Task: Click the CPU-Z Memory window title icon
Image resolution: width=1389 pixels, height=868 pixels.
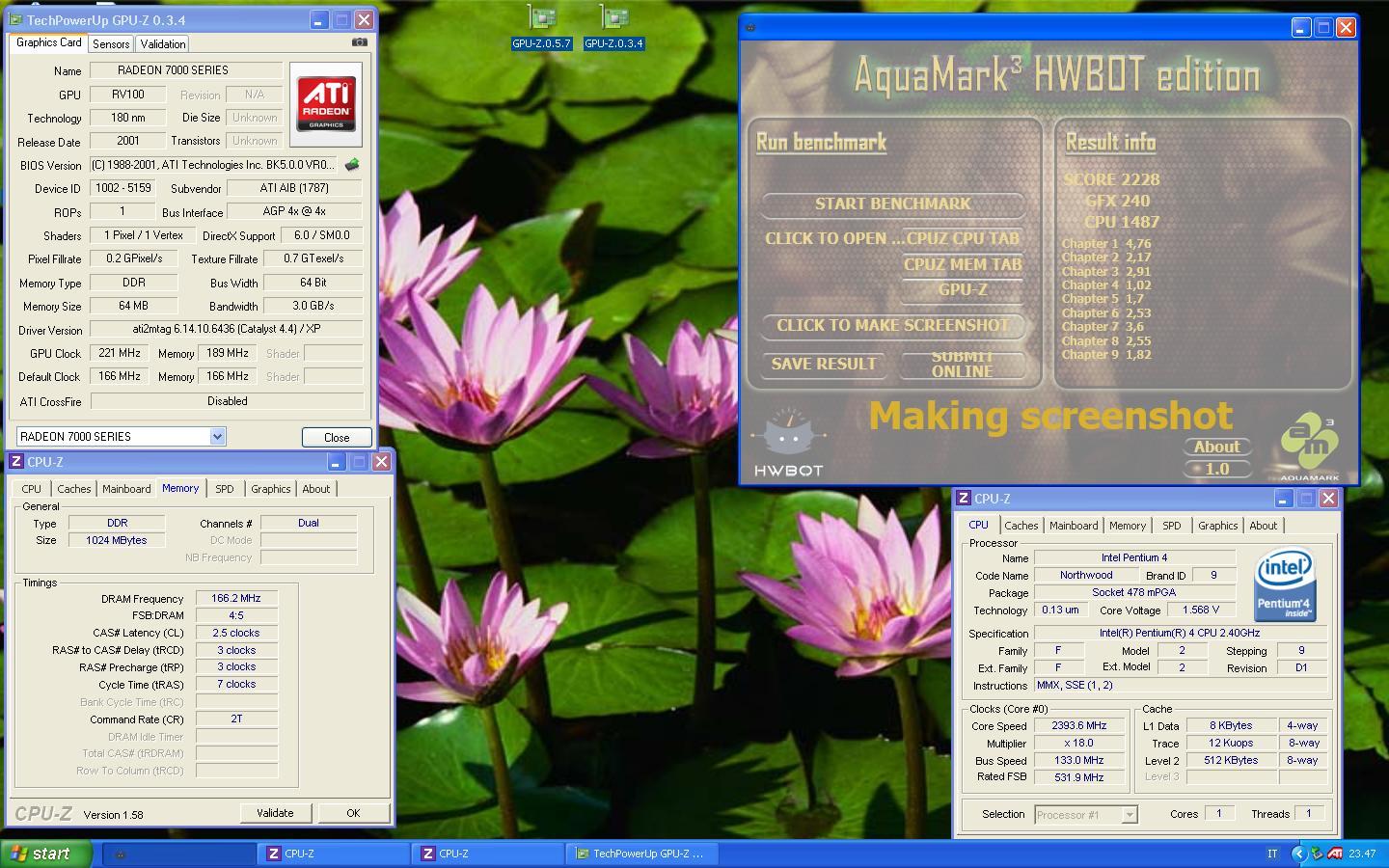Action: click(16, 462)
